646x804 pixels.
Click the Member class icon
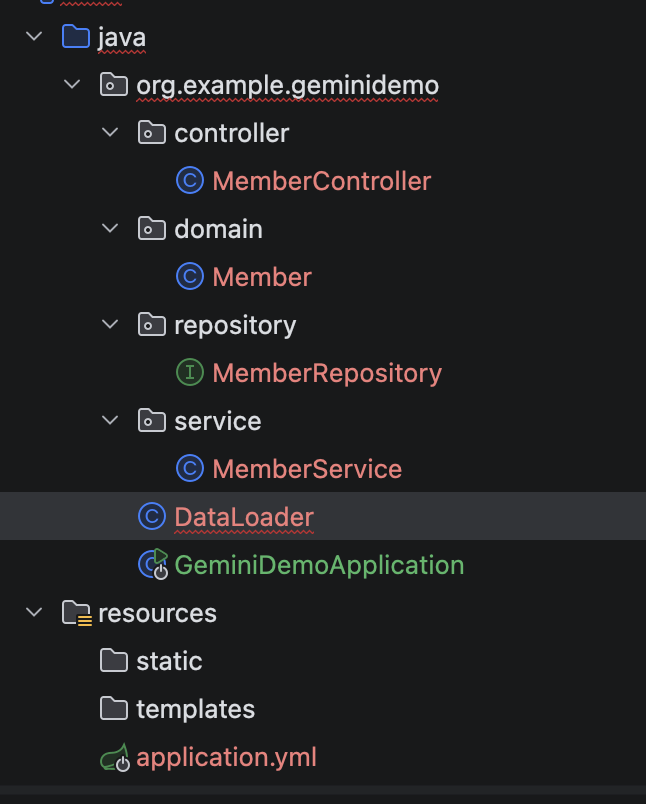[x=189, y=277]
